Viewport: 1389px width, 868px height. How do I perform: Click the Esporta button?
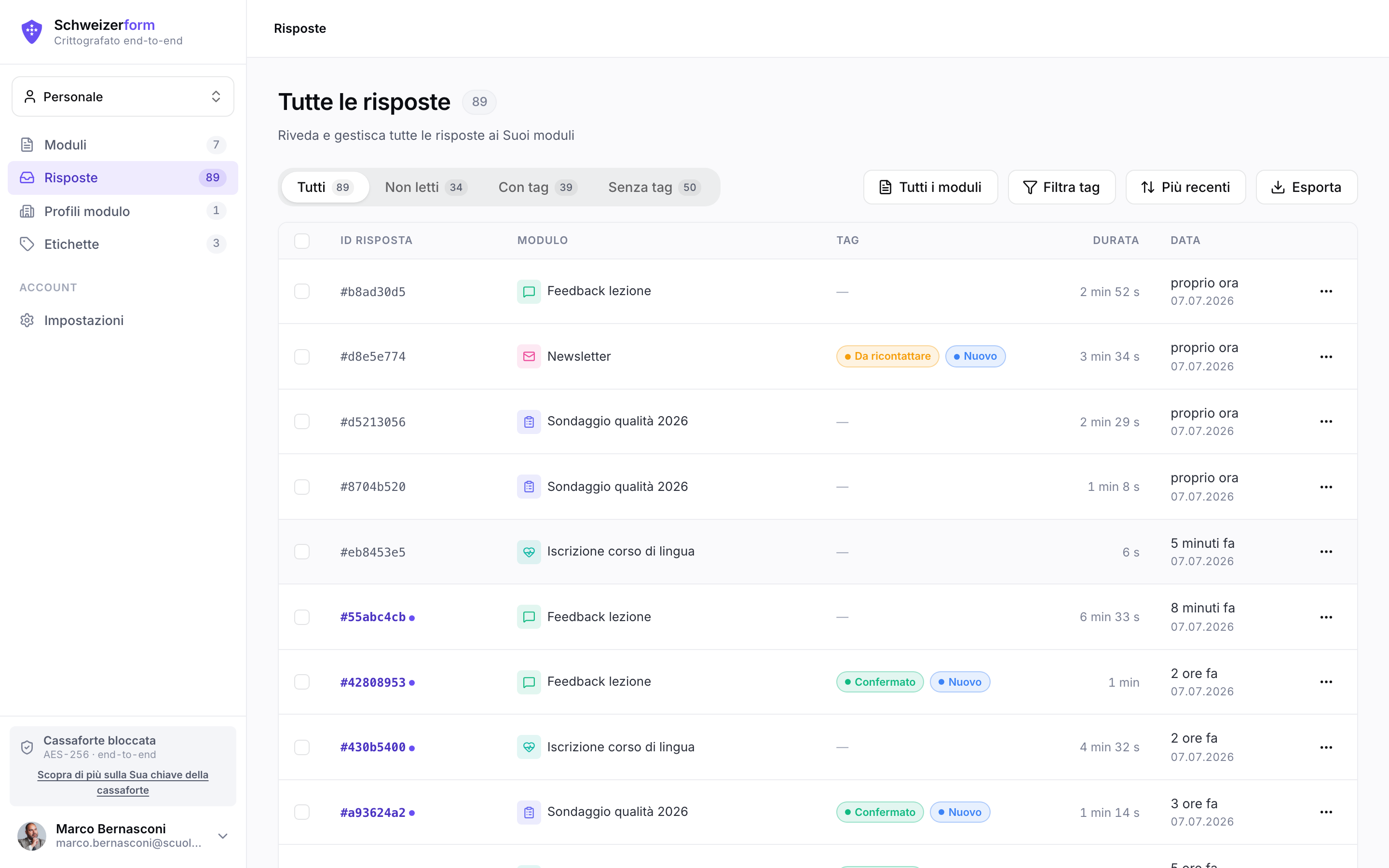[1307, 187]
